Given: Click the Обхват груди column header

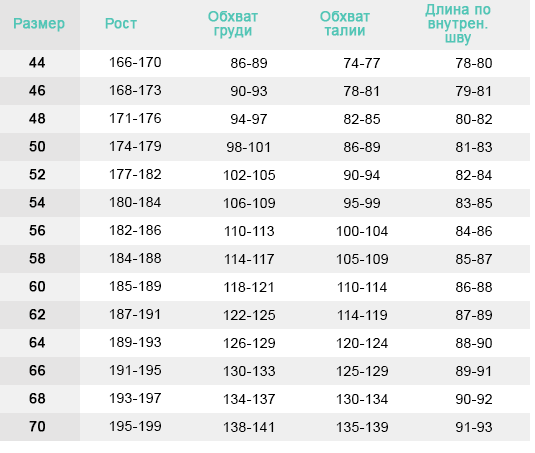Looking at the screenshot, I should 233,24.
